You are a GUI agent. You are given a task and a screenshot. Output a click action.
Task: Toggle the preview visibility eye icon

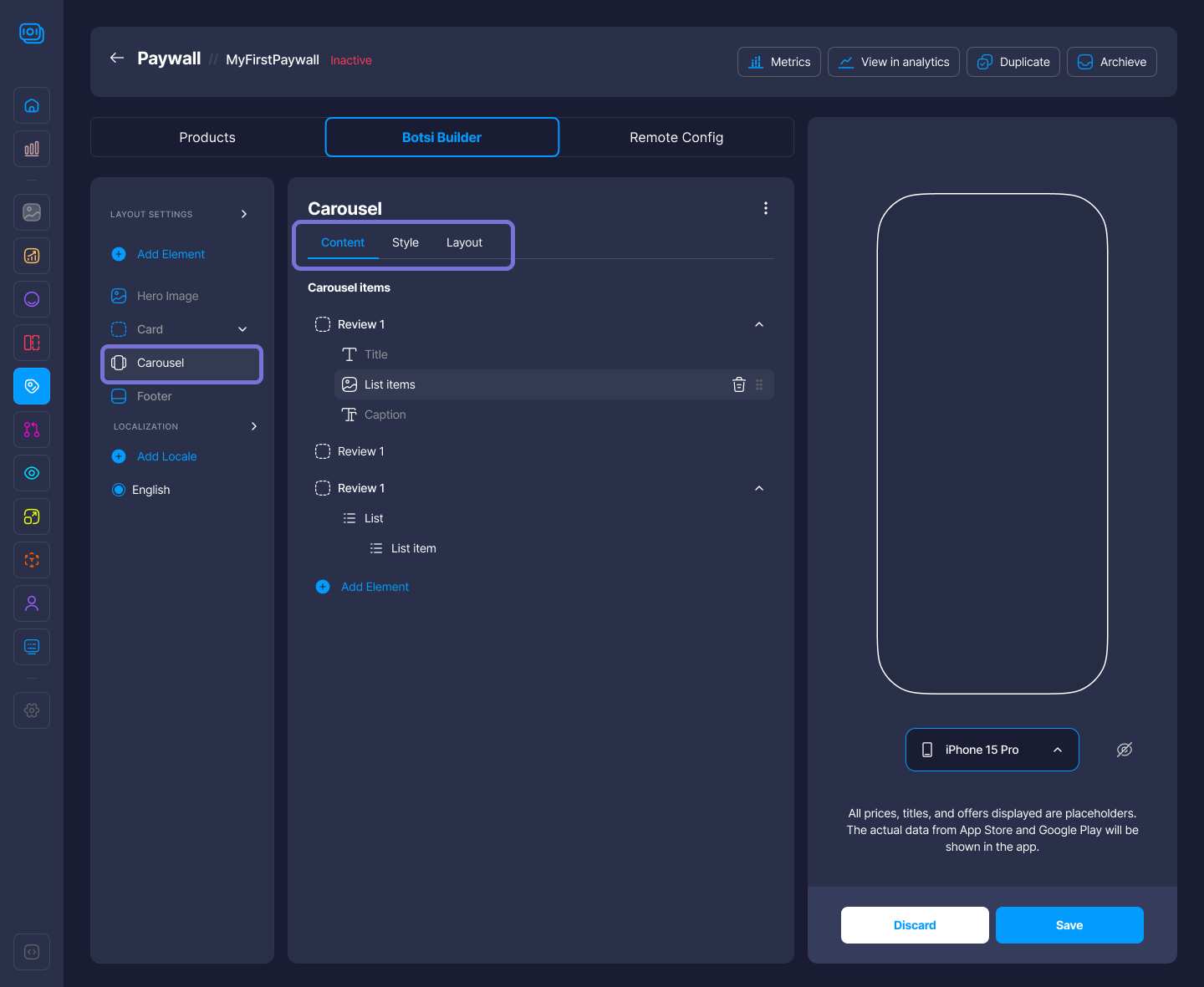pyautogui.click(x=1125, y=750)
